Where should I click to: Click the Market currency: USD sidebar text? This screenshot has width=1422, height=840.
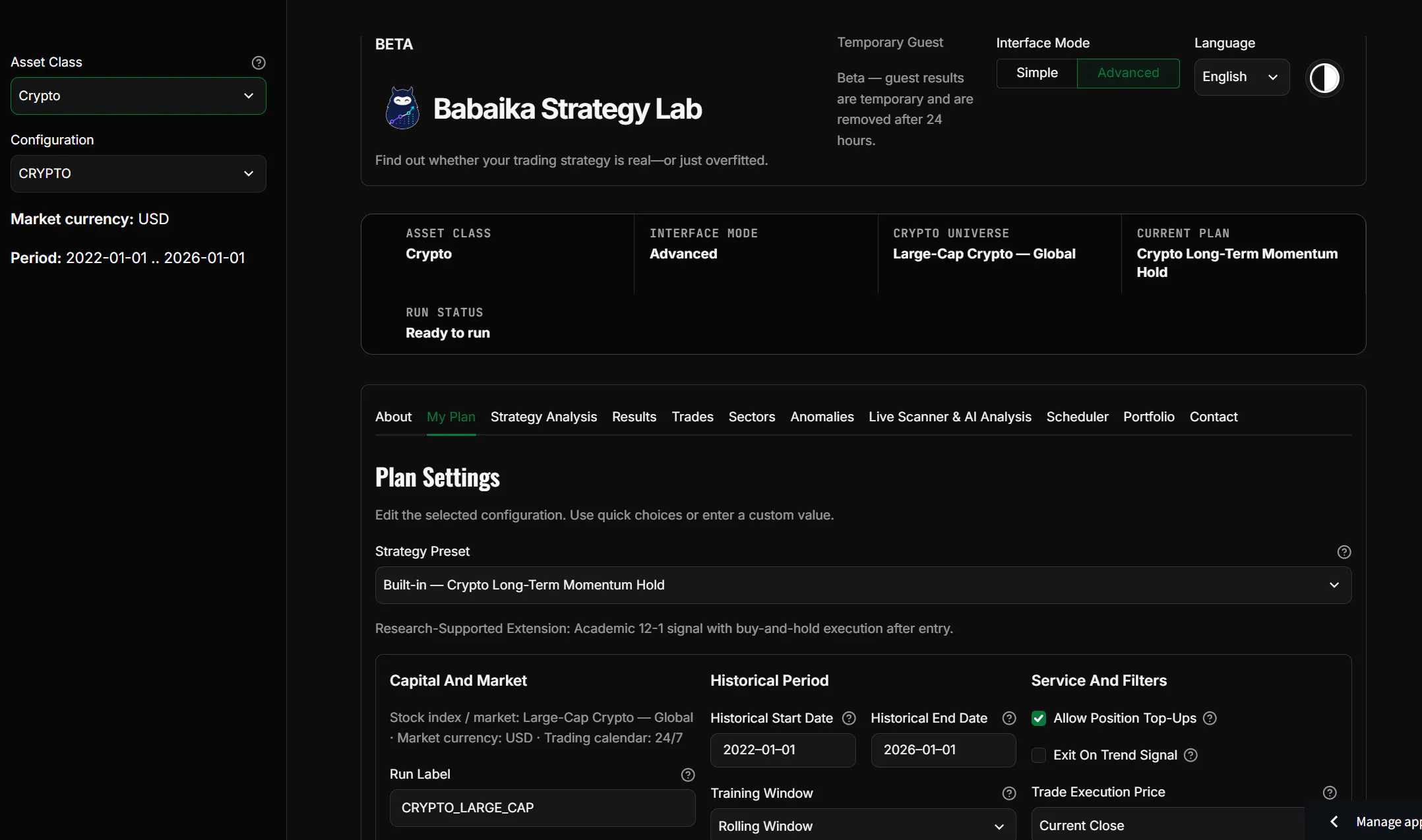[x=90, y=219]
